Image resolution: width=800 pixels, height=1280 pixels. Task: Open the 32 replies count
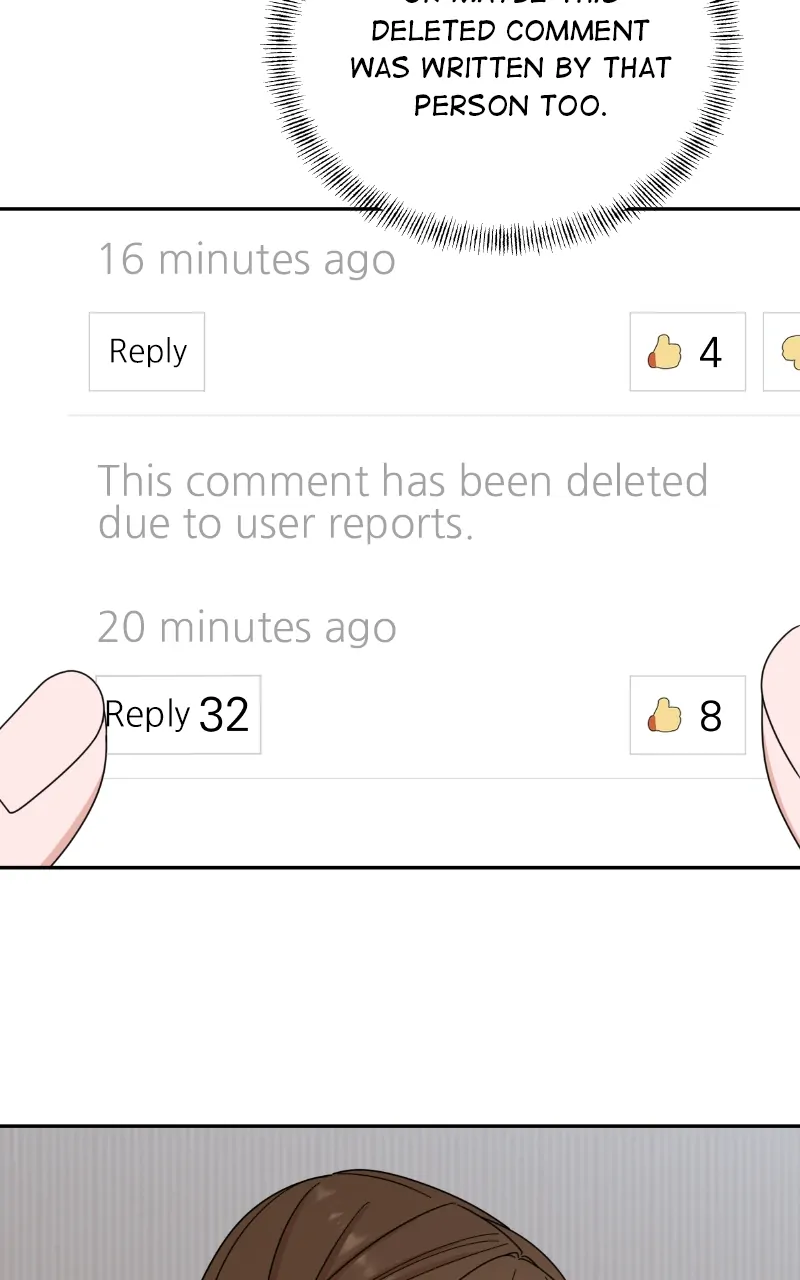point(224,715)
